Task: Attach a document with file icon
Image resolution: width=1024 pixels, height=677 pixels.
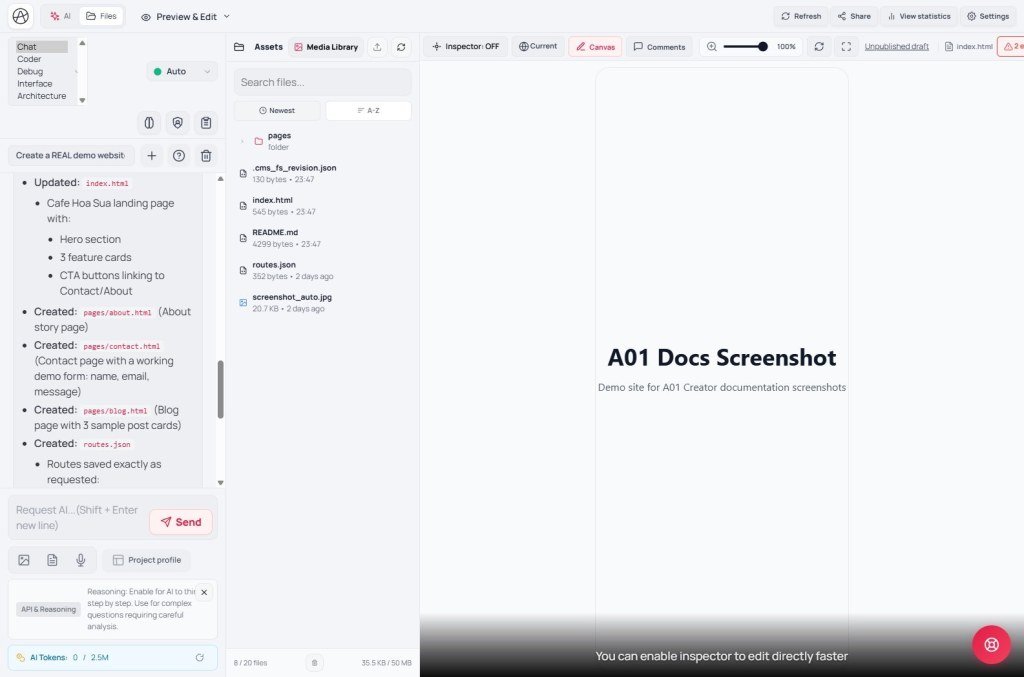Action: 52,560
